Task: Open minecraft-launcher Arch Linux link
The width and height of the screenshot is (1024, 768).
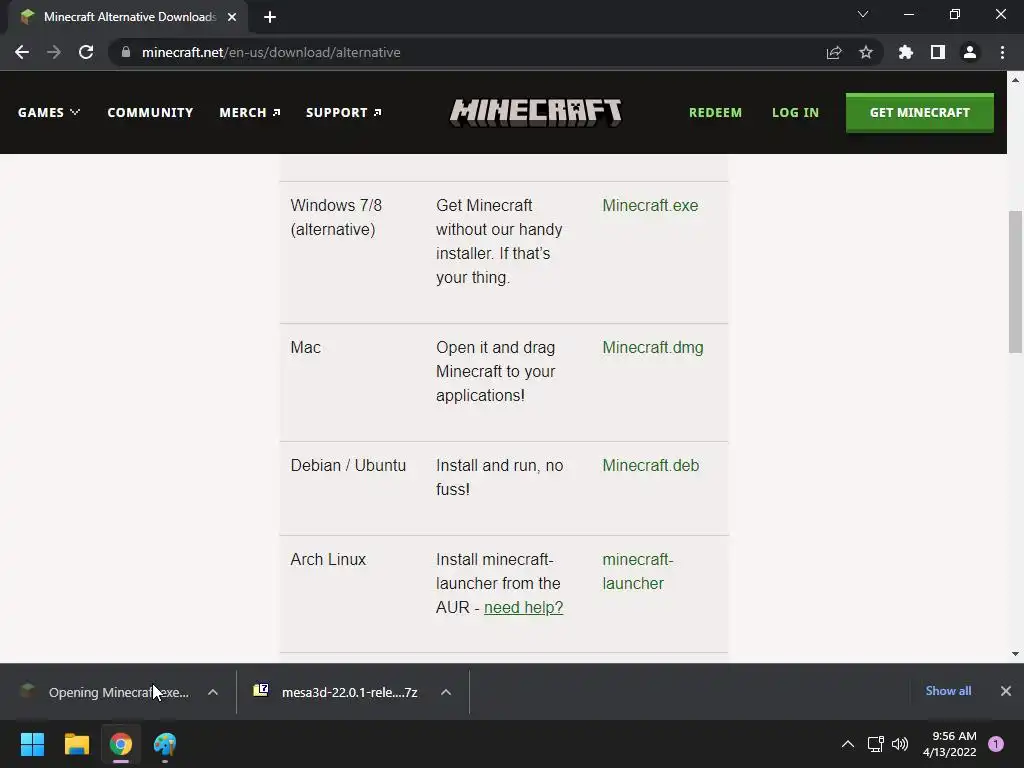Action: click(x=637, y=571)
